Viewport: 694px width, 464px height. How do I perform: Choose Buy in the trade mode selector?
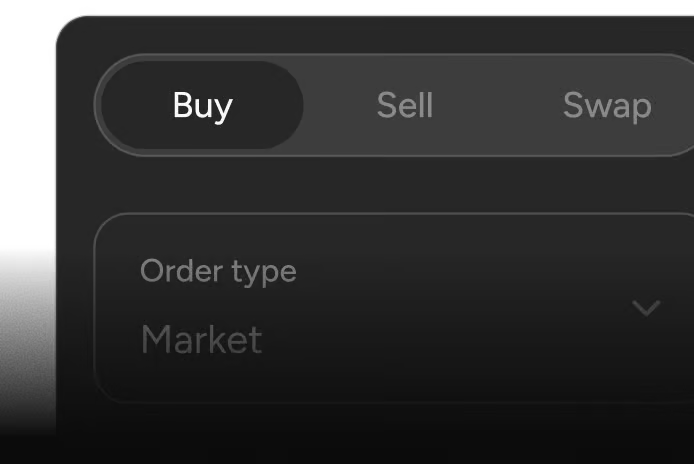pos(202,105)
